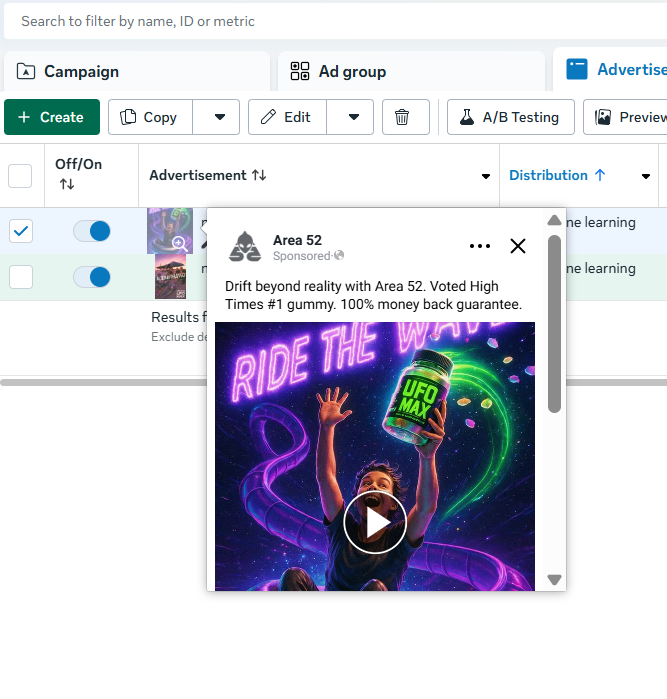Click the Distribution sort up arrow

(600, 175)
